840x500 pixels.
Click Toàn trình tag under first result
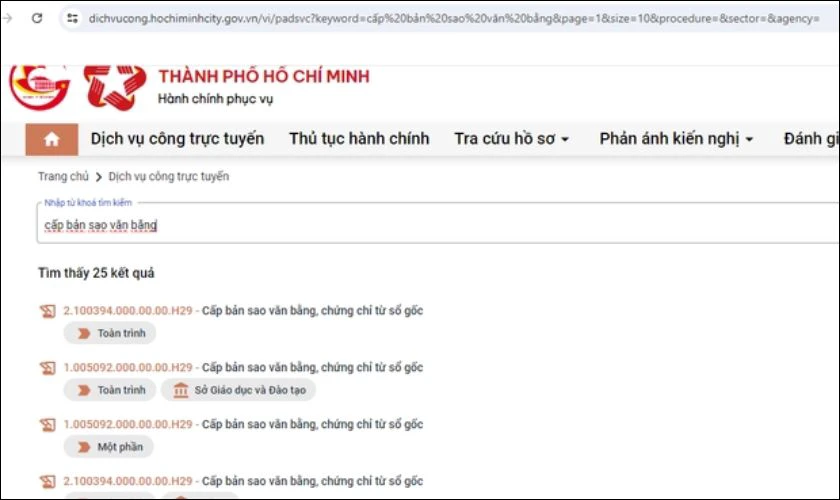110,333
